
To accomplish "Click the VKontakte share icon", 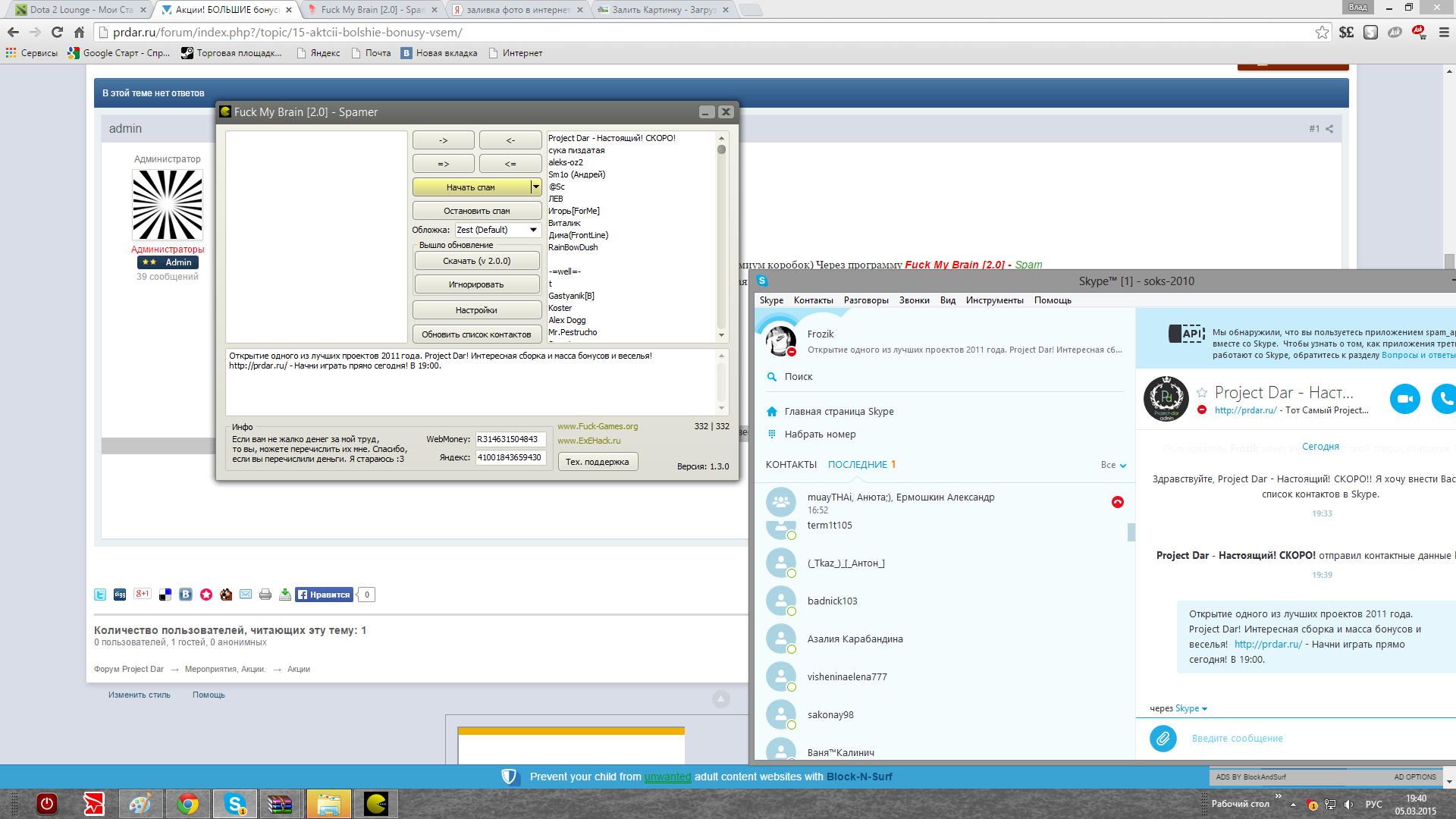I will 186,595.
